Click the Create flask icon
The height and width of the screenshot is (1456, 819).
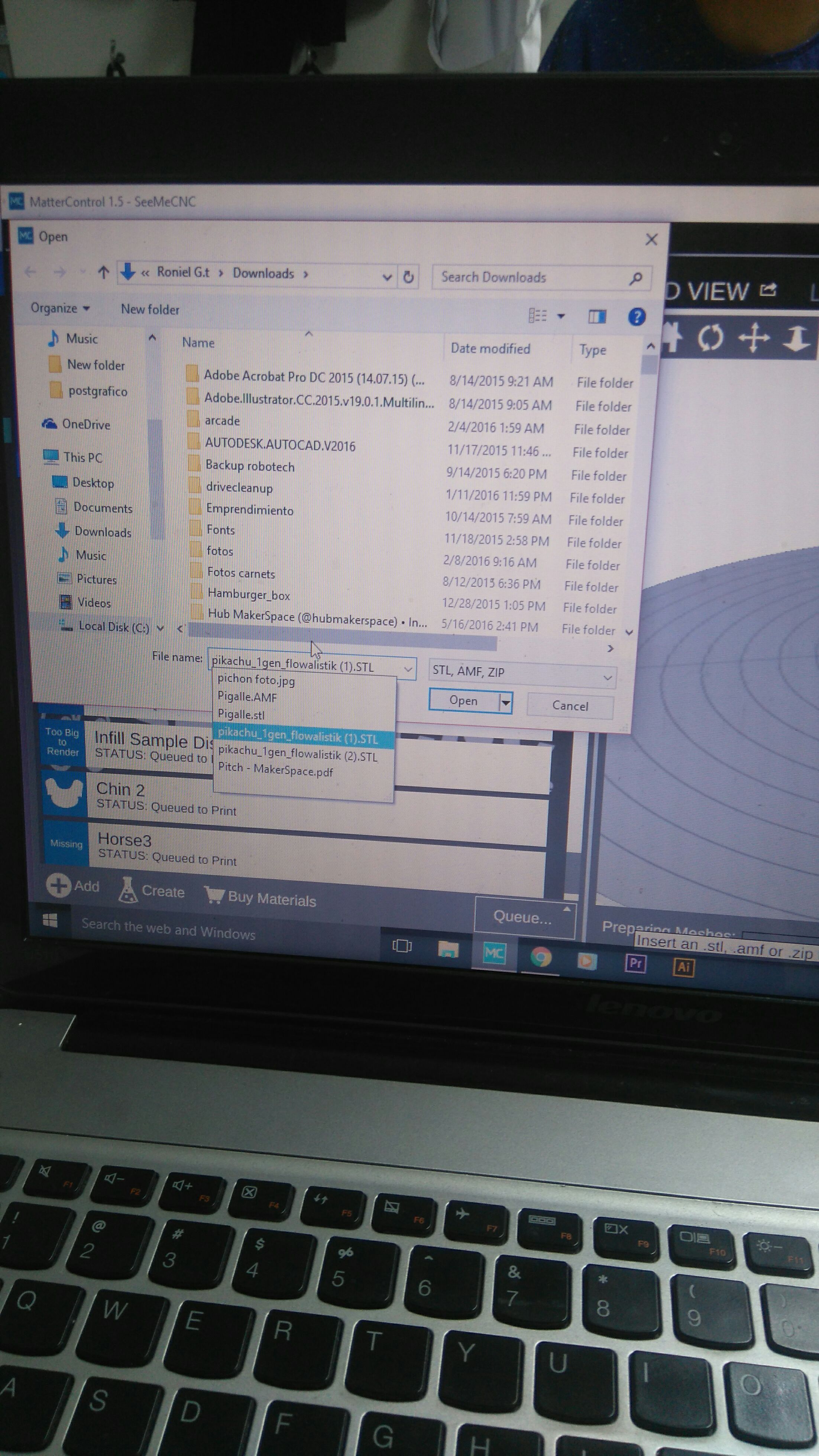pos(128,890)
